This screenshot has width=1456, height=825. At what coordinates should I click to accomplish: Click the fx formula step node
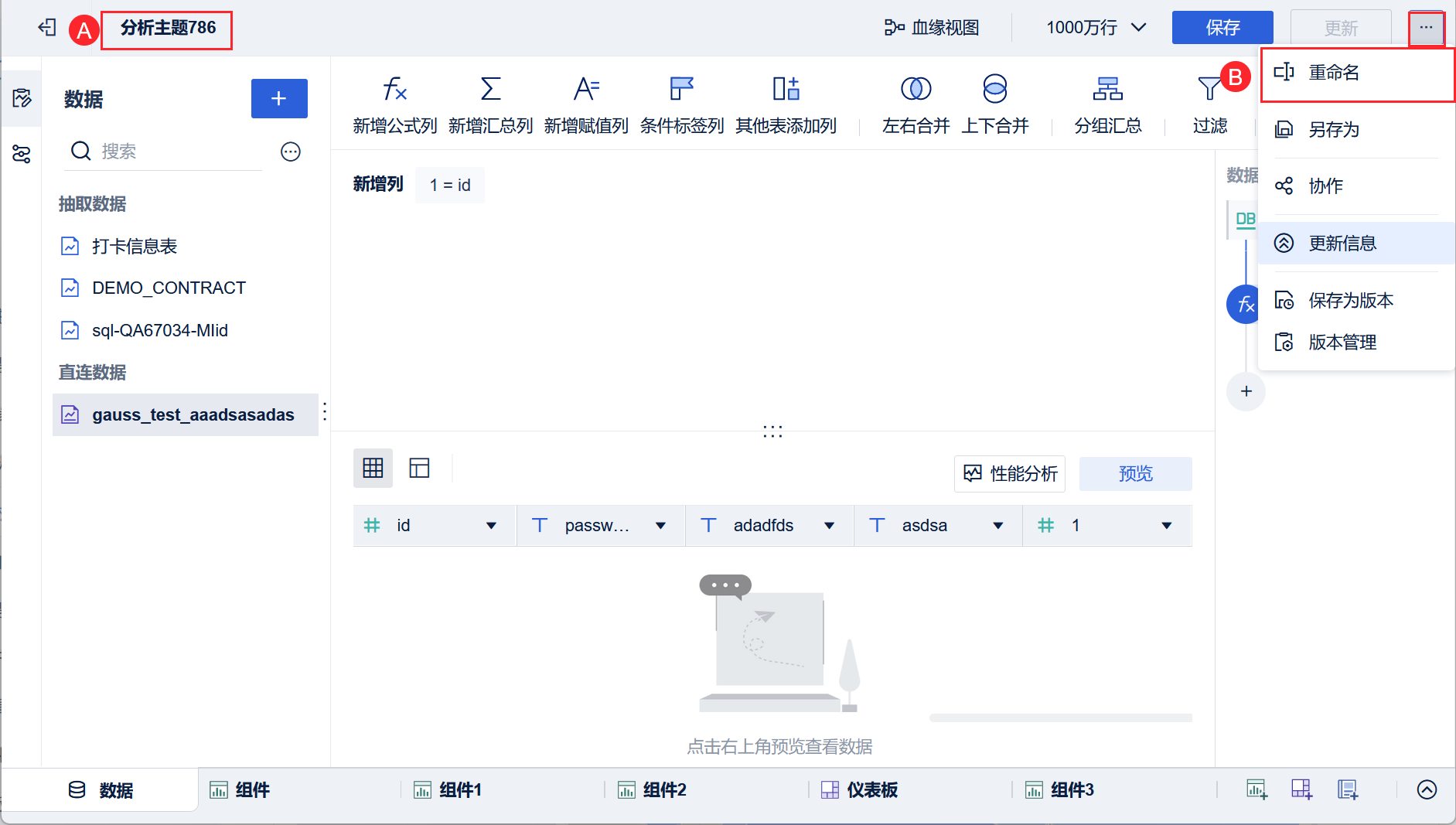click(1244, 305)
